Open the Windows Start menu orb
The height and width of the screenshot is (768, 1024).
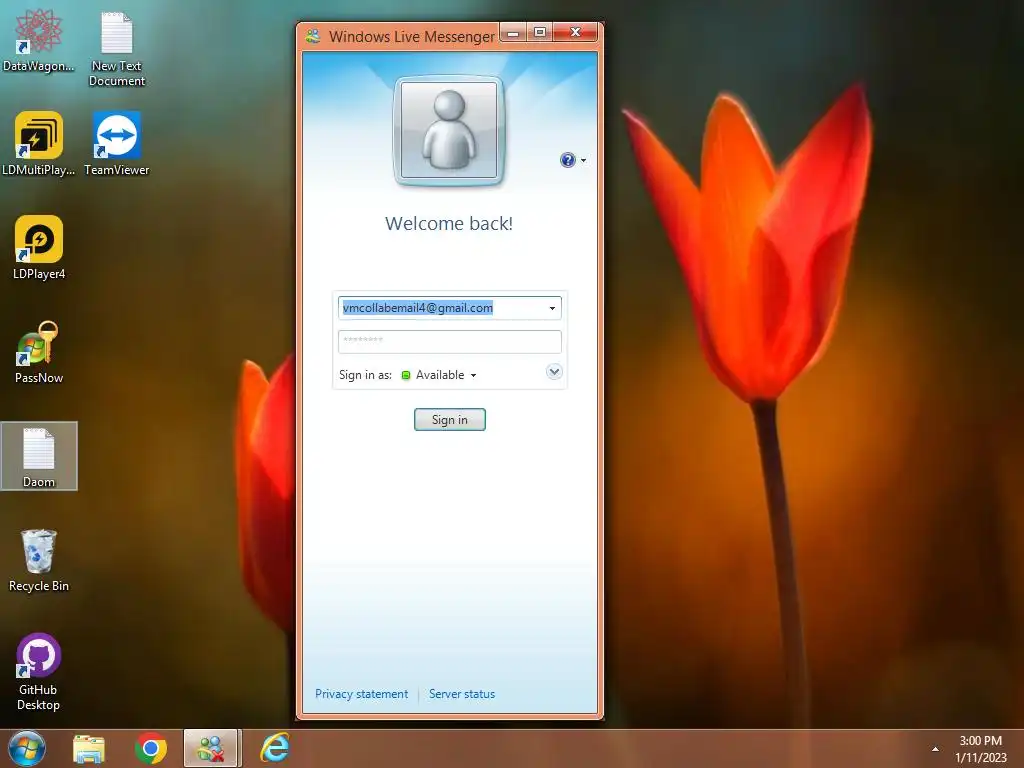pyautogui.click(x=27, y=748)
